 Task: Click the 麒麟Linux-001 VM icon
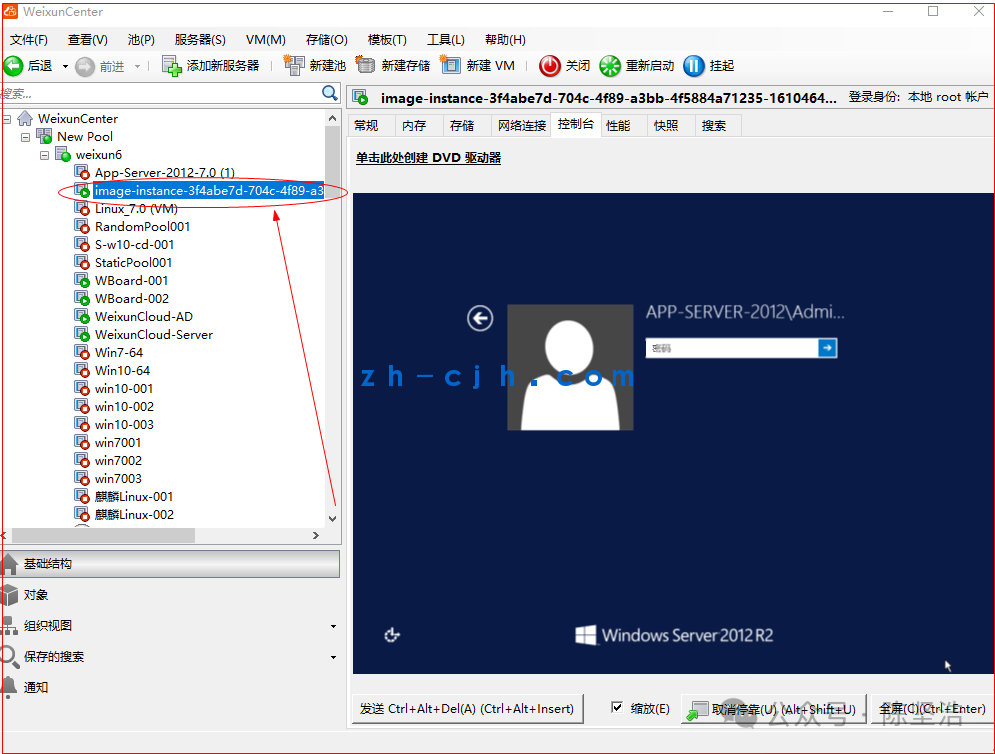pos(82,496)
